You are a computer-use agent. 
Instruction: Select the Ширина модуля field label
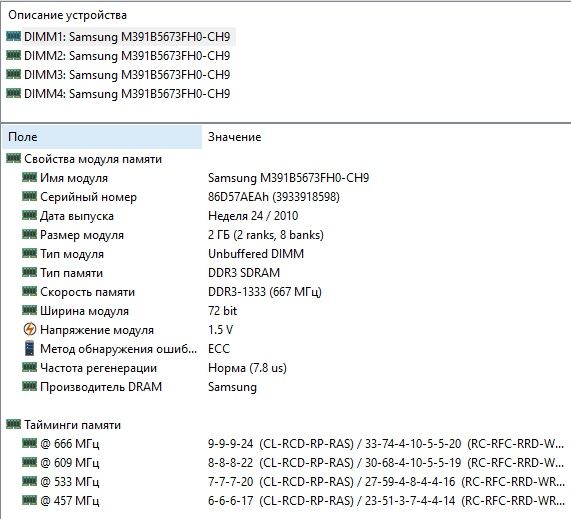point(84,311)
